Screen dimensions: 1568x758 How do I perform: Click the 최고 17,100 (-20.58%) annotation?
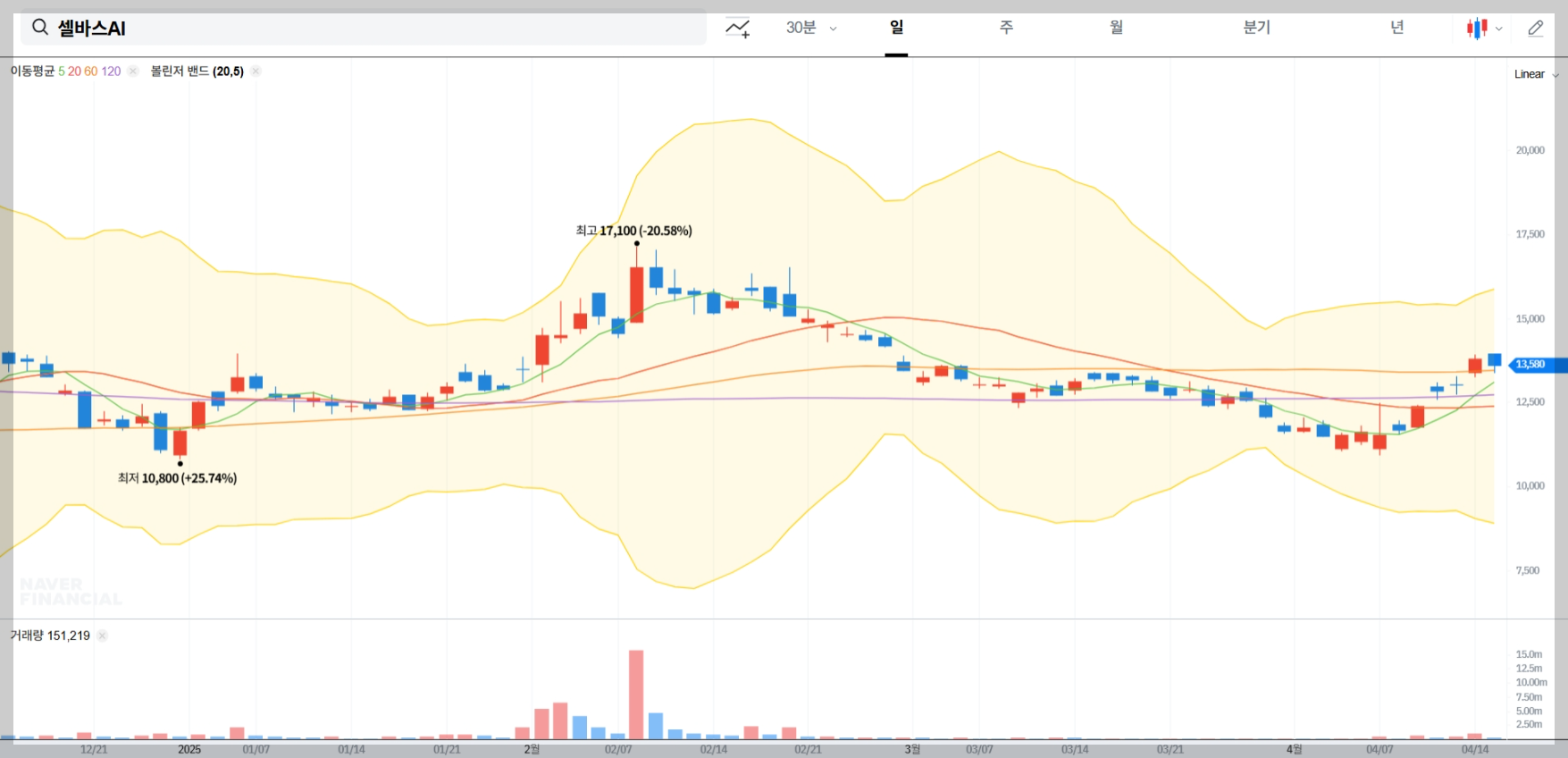pyautogui.click(x=633, y=231)
